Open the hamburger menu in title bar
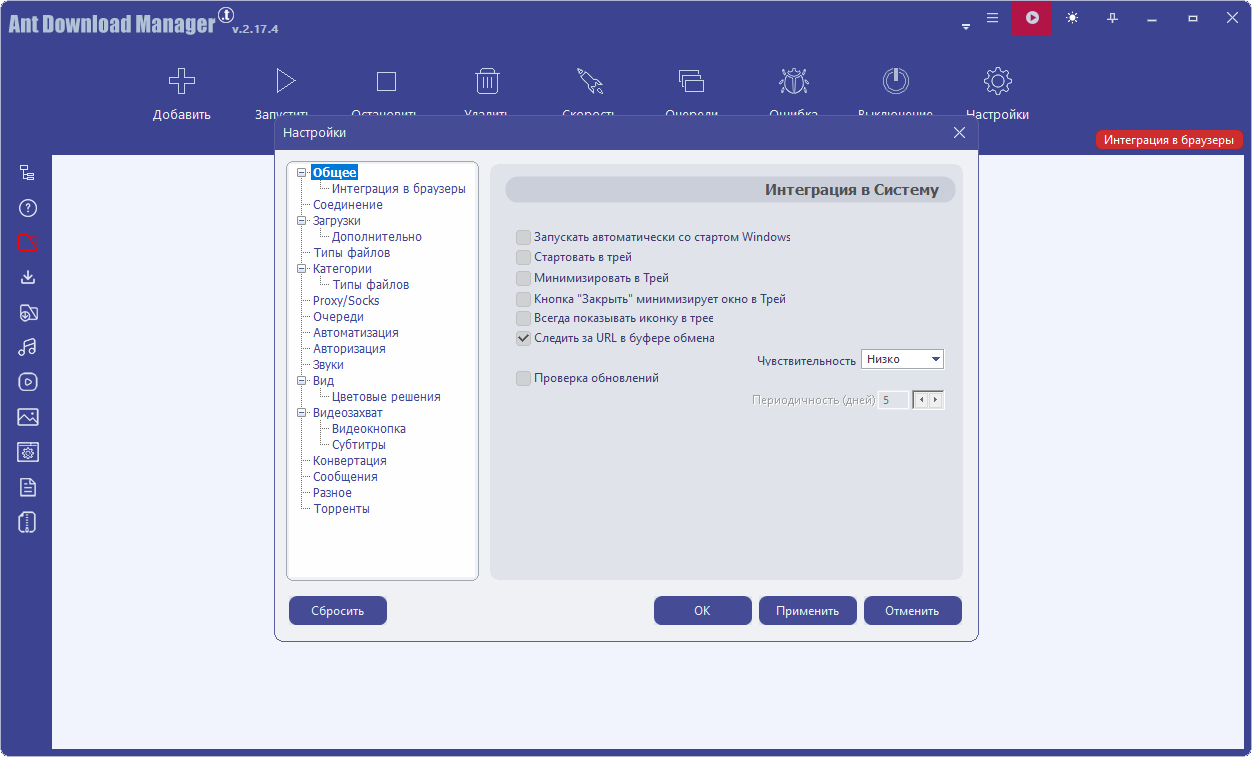This screenshot has height=757, width=1252. (992, 18)
